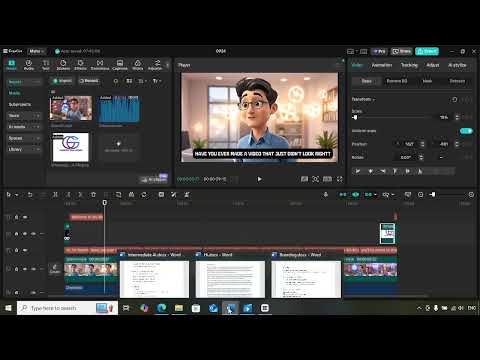The width and height of the screenshot is (480, 360).
Task: Click the Cover button on main track
Action: click(x=55, y=269)
